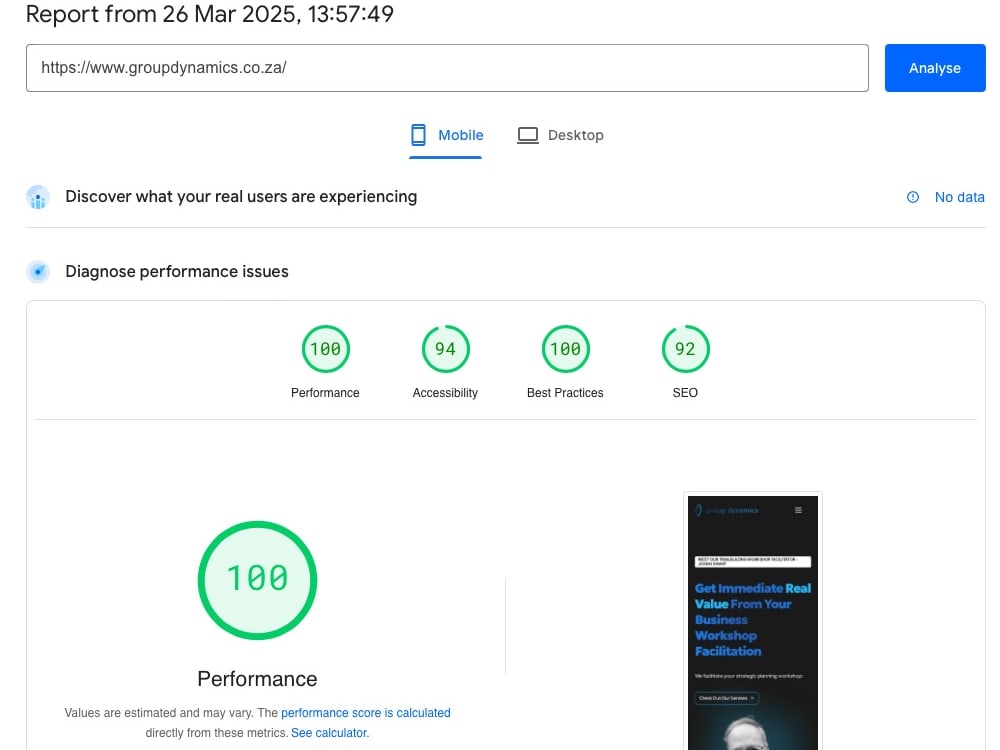Click the No data info icon
The image size is (1000, 750).
tap(913, 197)
